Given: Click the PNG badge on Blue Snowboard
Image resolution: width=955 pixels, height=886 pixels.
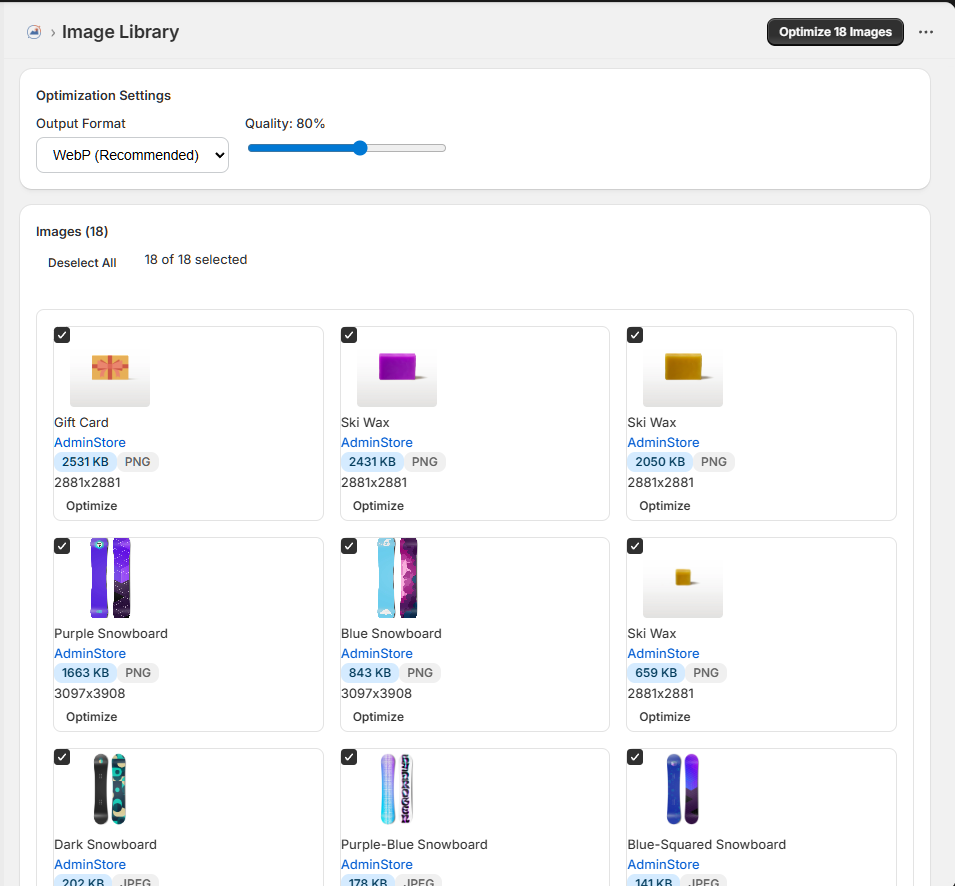Looking at the screenshot, I should tap(420, 673).
